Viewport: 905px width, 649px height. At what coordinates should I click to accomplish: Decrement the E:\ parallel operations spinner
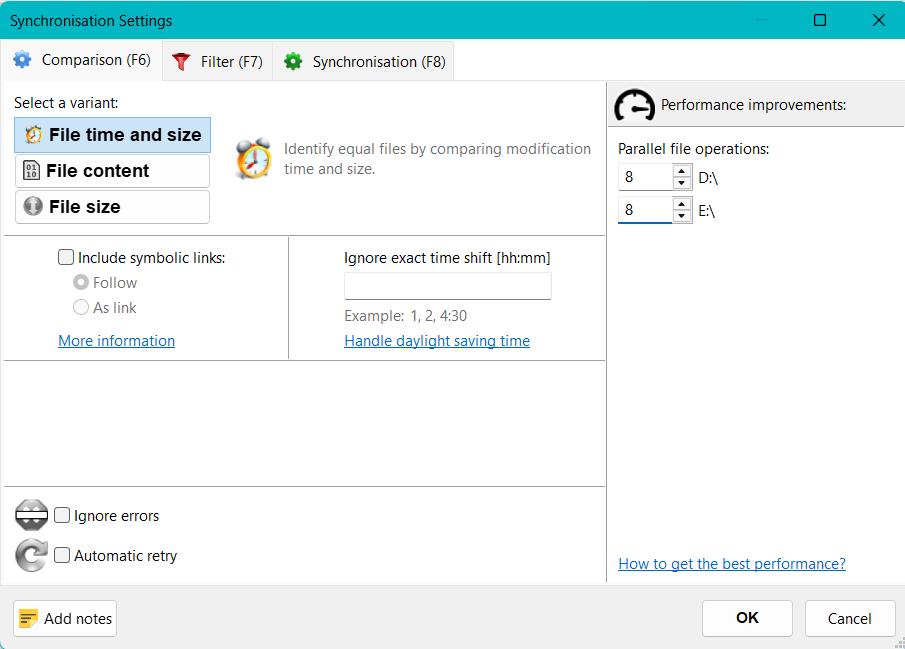click(682, 215)
